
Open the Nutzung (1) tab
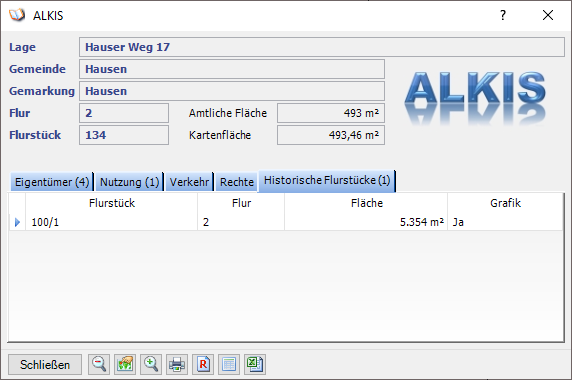pyautogui.click(x=130, y=182)
